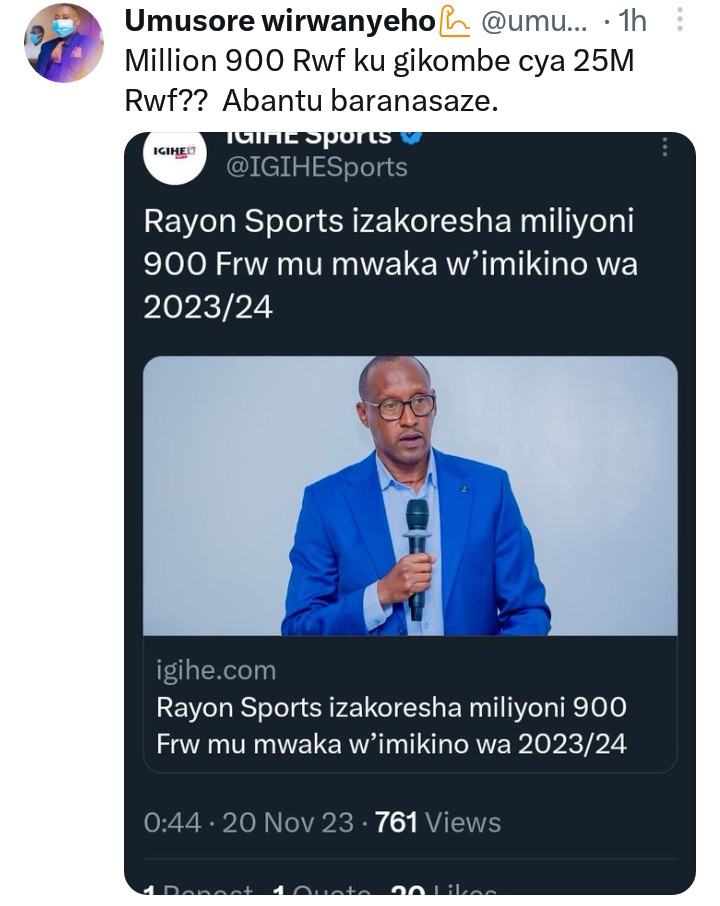Open Umusore wirwanyeho's profile picture
This screenshot has height=906, width=720.
(63, 43)
